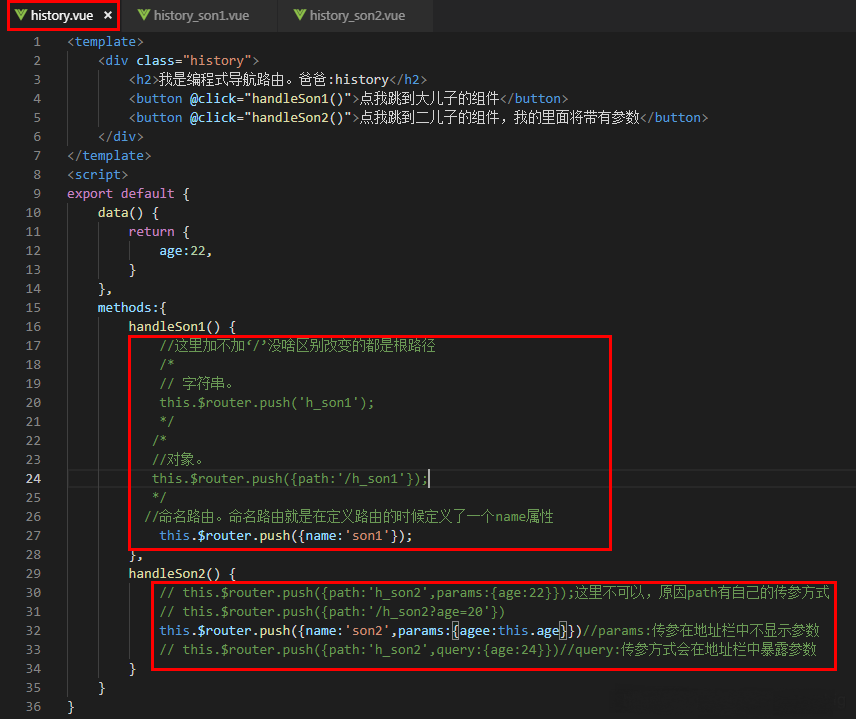Click the commented '/h_son2?age=20' line
Screen dimensions: 856x719
[332, 611]
